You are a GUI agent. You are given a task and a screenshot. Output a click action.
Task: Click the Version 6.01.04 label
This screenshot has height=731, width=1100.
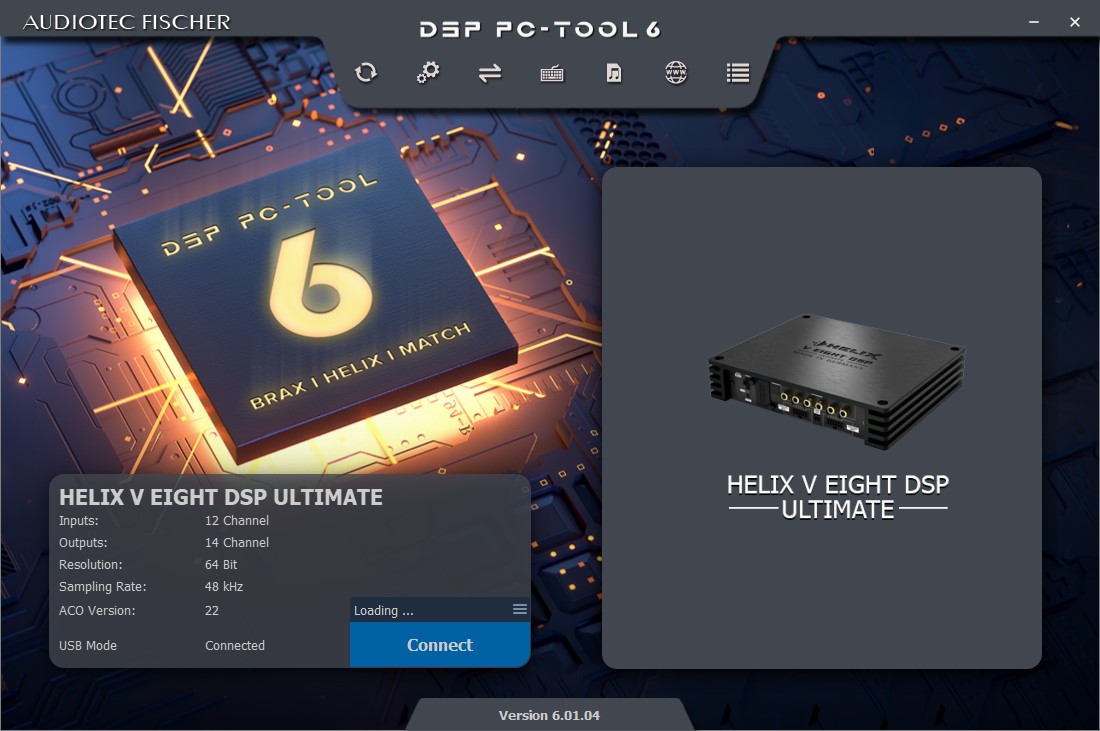[x=549, y=715]
